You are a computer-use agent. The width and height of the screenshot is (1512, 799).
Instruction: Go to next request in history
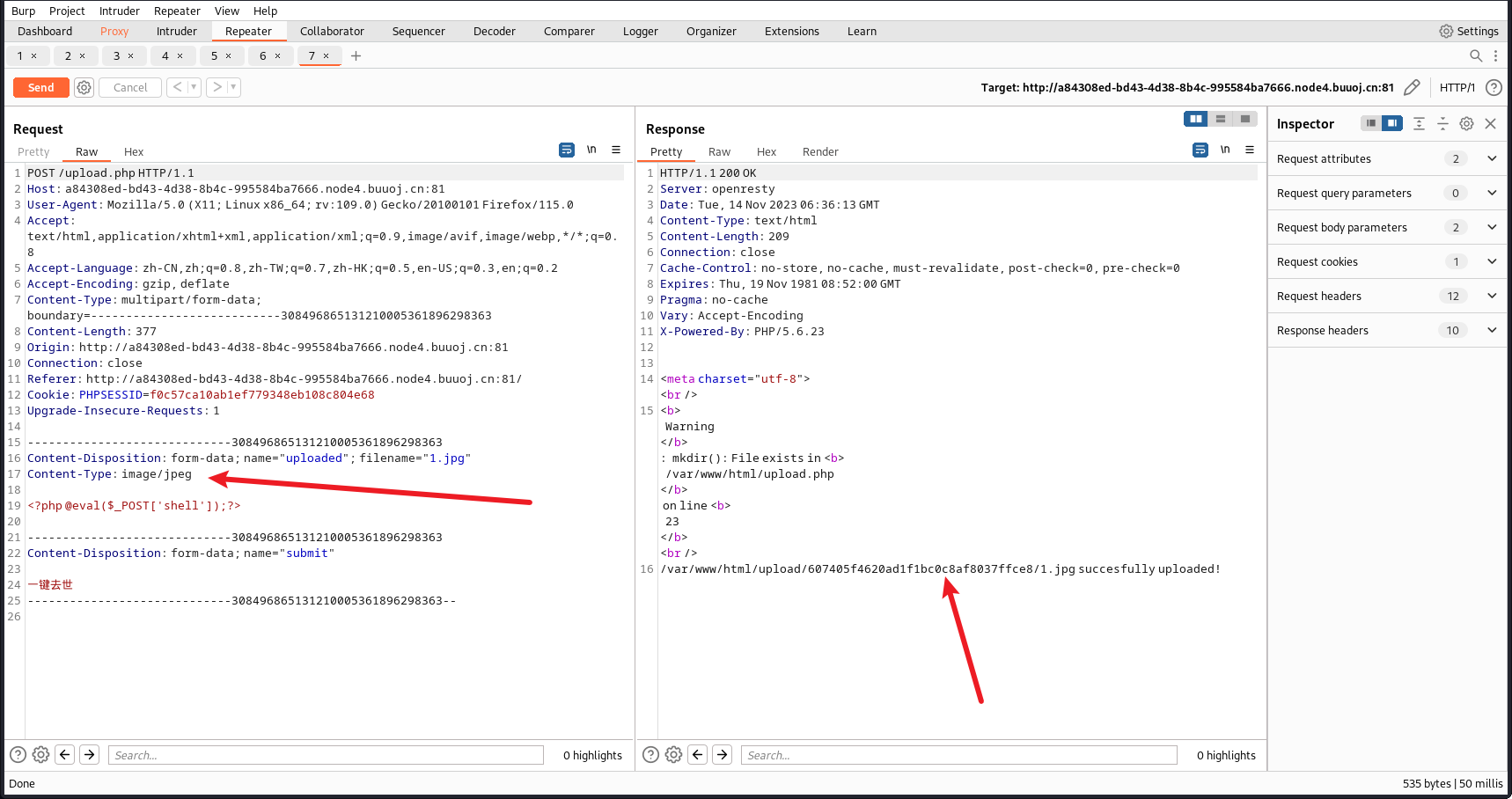[x=217, y=87]
